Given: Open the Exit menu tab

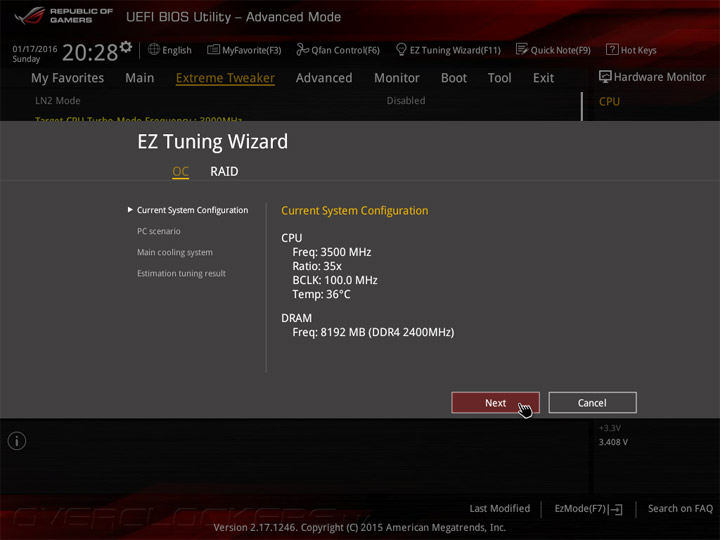Looking at the screenshot, I should (543, 78).
